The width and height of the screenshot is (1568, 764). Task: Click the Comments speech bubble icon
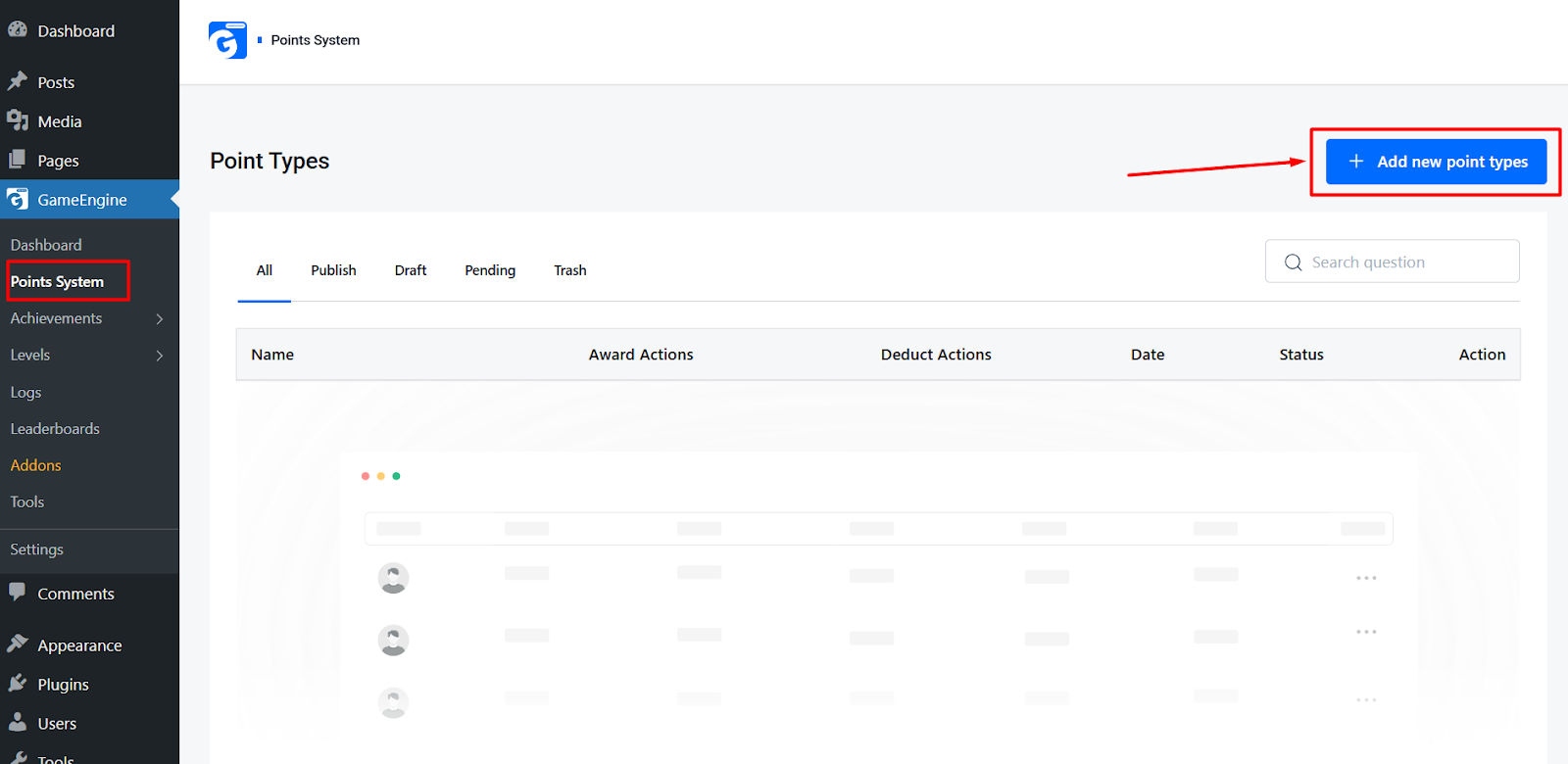pos(18,593)
